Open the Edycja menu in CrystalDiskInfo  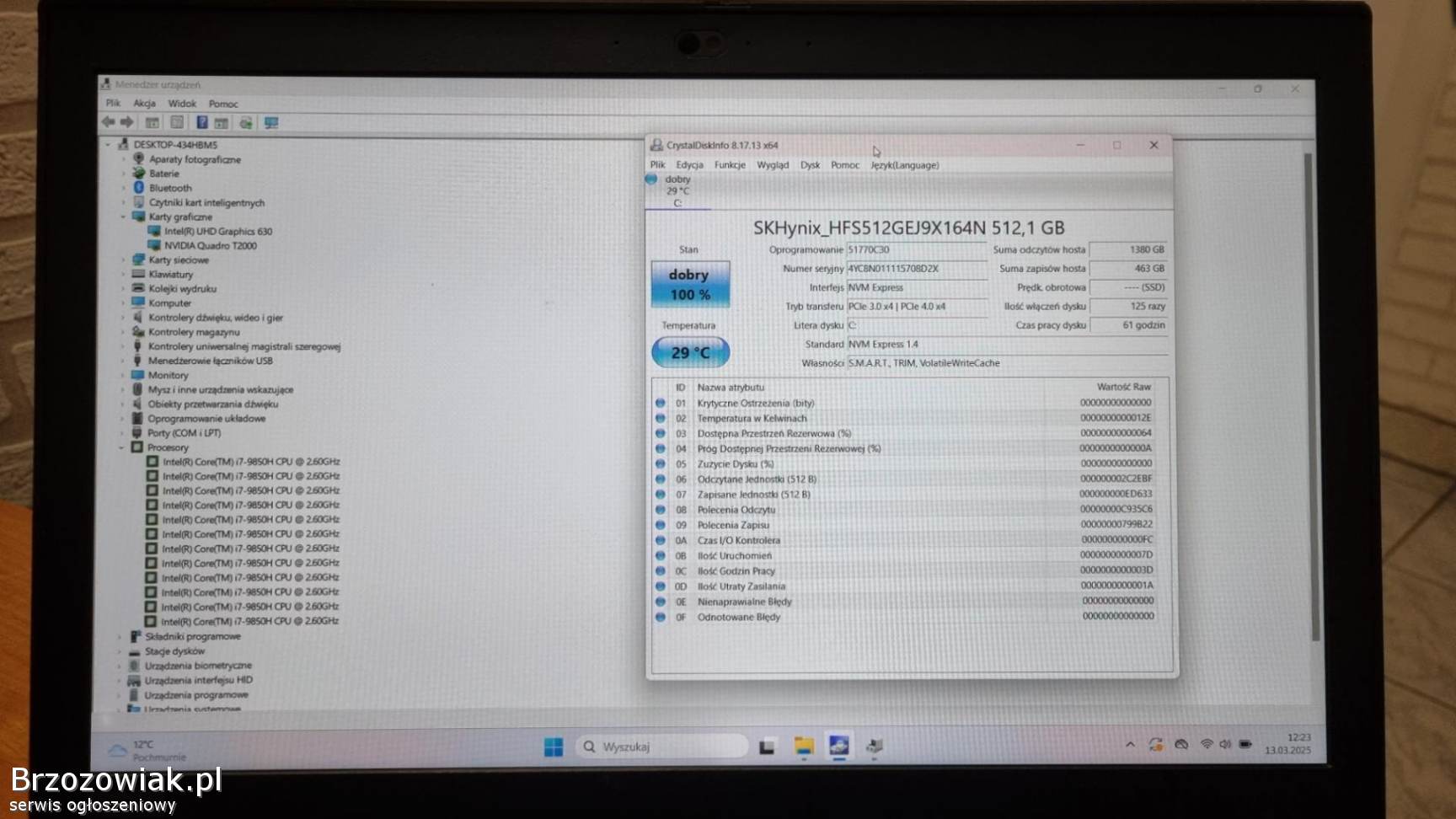click(689, 165)
